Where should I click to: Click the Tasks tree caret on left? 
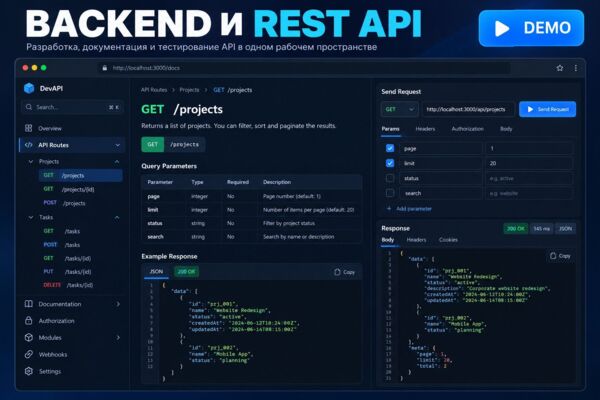pos(31,217)
